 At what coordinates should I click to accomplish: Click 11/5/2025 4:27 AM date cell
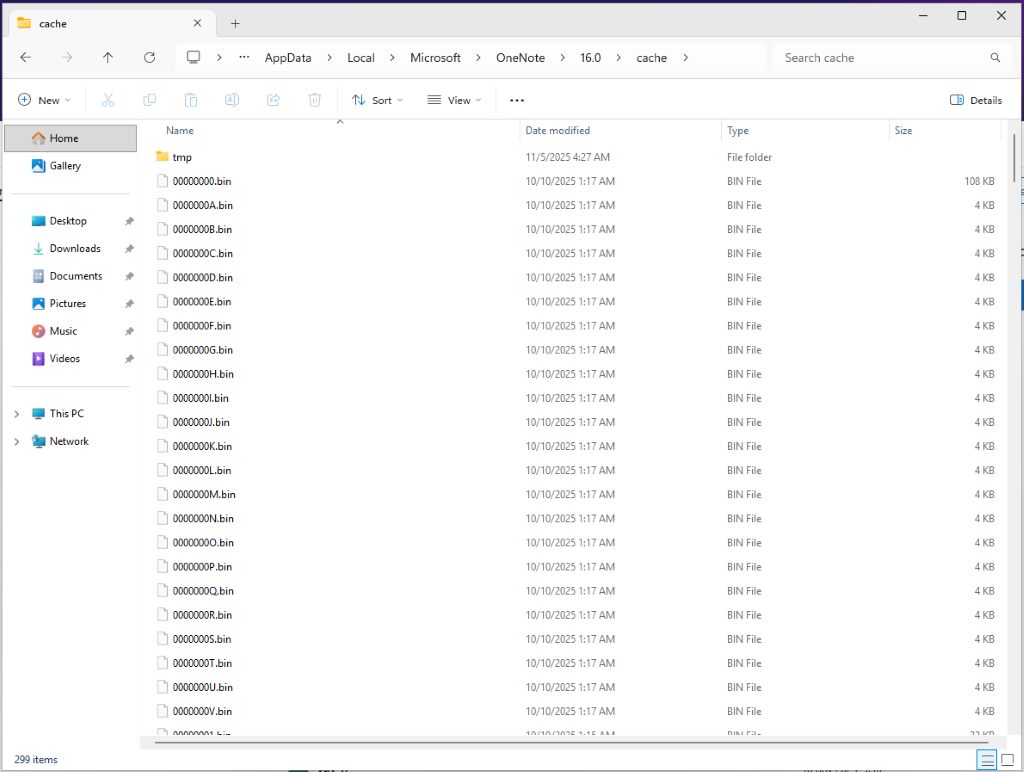click(x=568, y=157)
